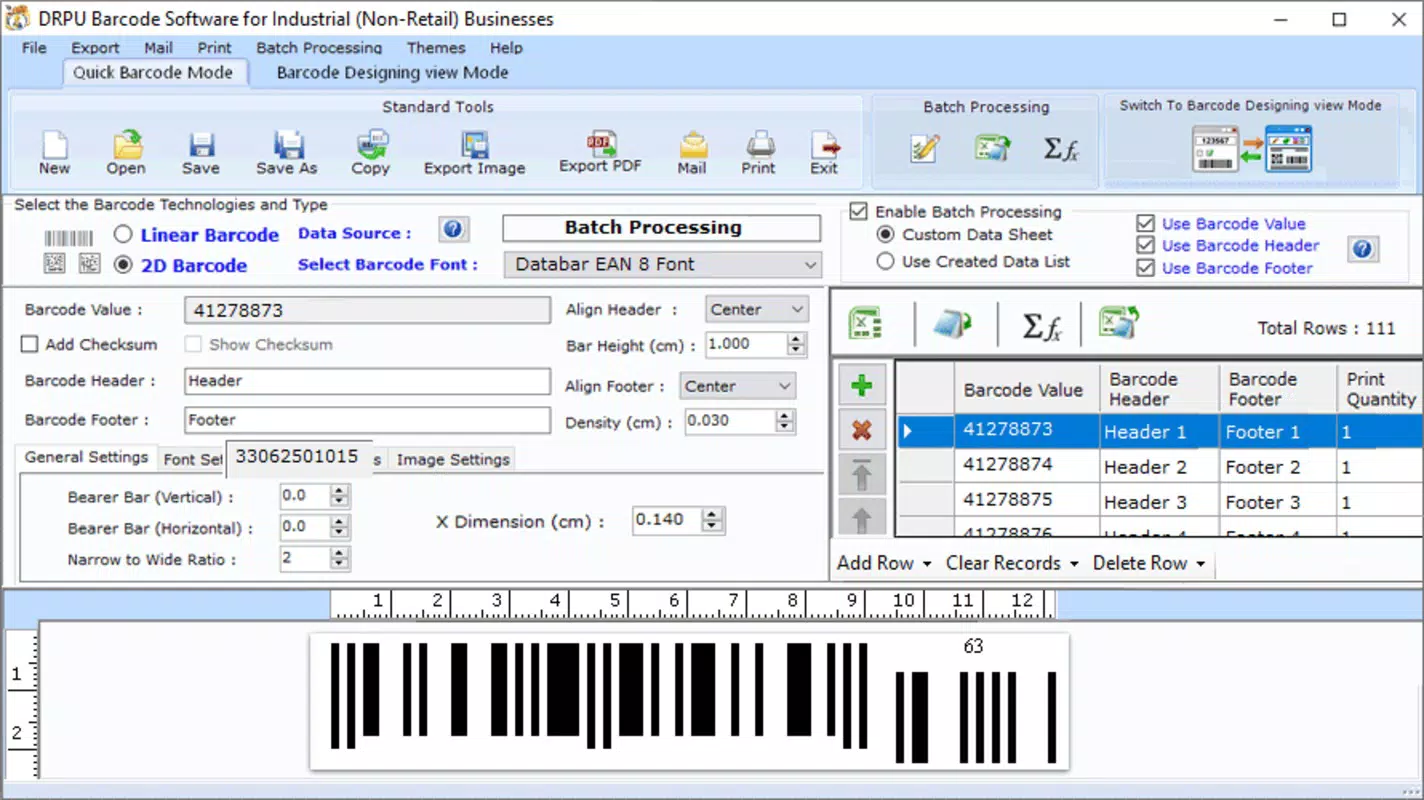Click the Bar Height spinner arrows
The width and height of the screenshot is (1424, 800).
(796, 344)
